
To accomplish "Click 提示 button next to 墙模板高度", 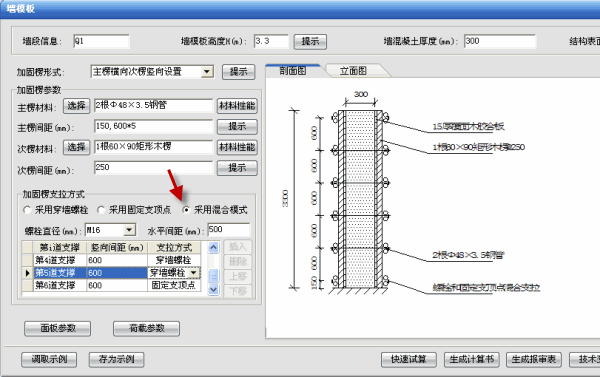I will tap(310, 41).
